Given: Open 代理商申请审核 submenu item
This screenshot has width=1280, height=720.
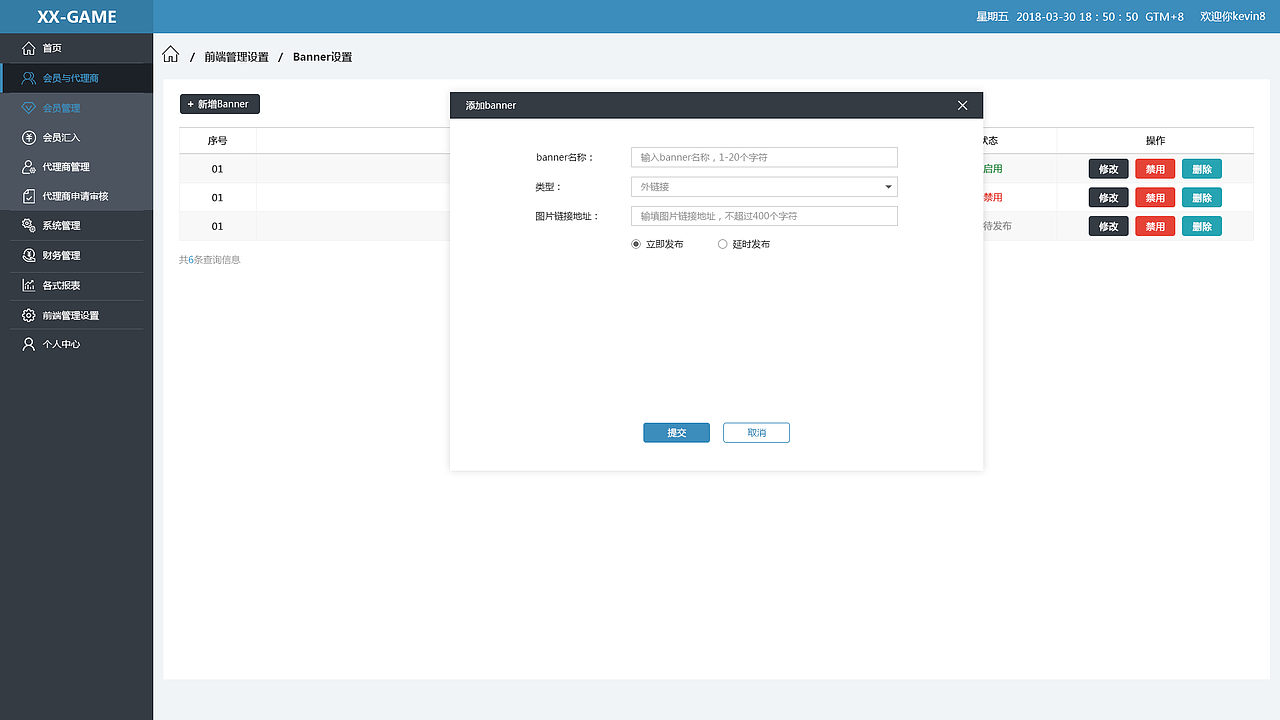Looking at the screenshot, I should (x=76, y=196).
